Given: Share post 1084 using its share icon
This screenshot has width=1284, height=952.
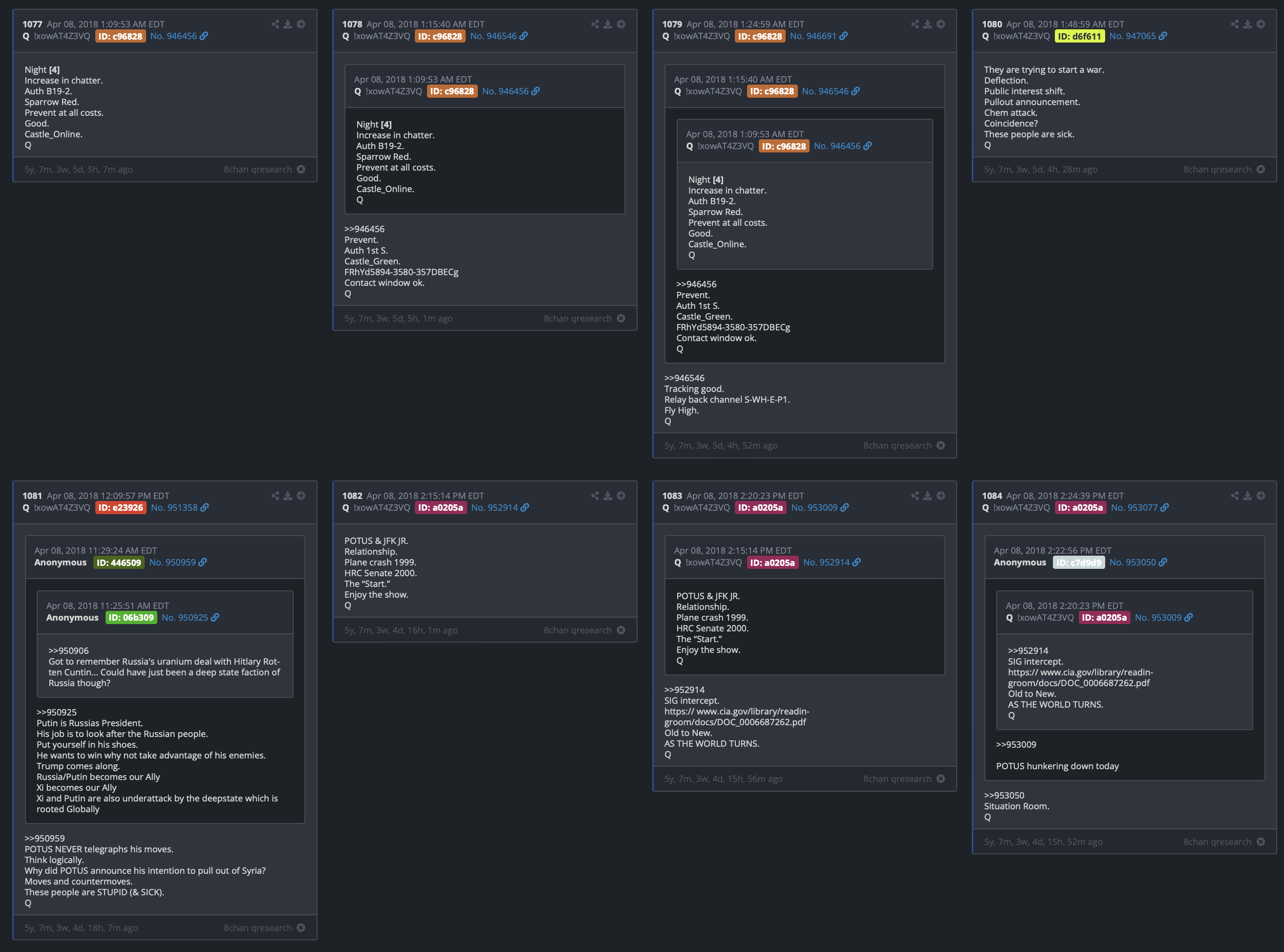Looking at the screenshot, I should [x=1235, y=496].
